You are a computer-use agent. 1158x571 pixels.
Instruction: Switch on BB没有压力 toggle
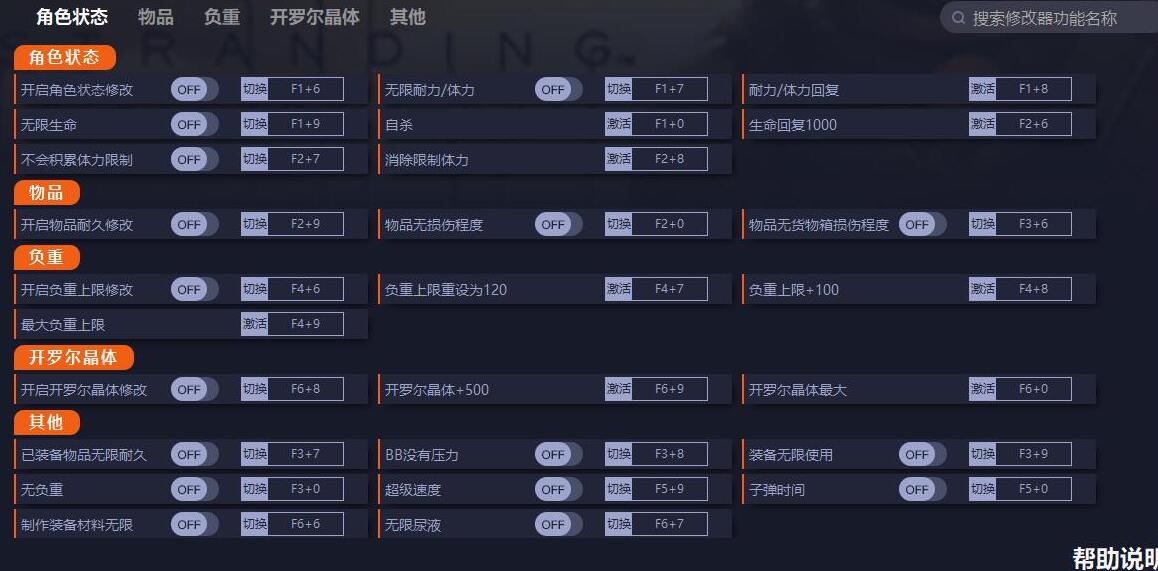tap(558, 454)
